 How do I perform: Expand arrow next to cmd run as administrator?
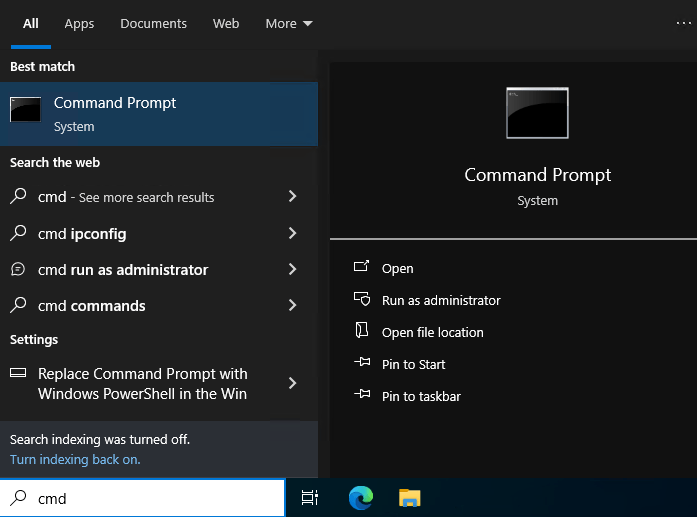click(x=292, y=269)
